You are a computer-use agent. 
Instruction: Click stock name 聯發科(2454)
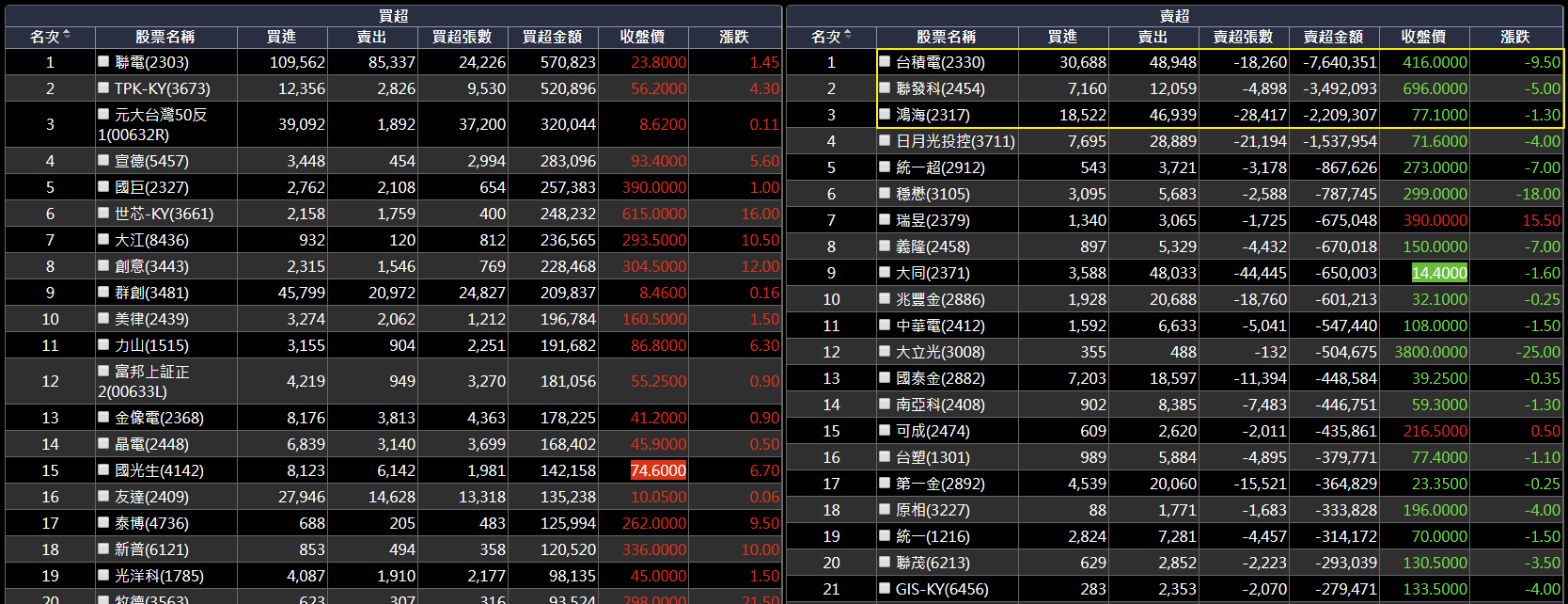(x=940, y=88)
